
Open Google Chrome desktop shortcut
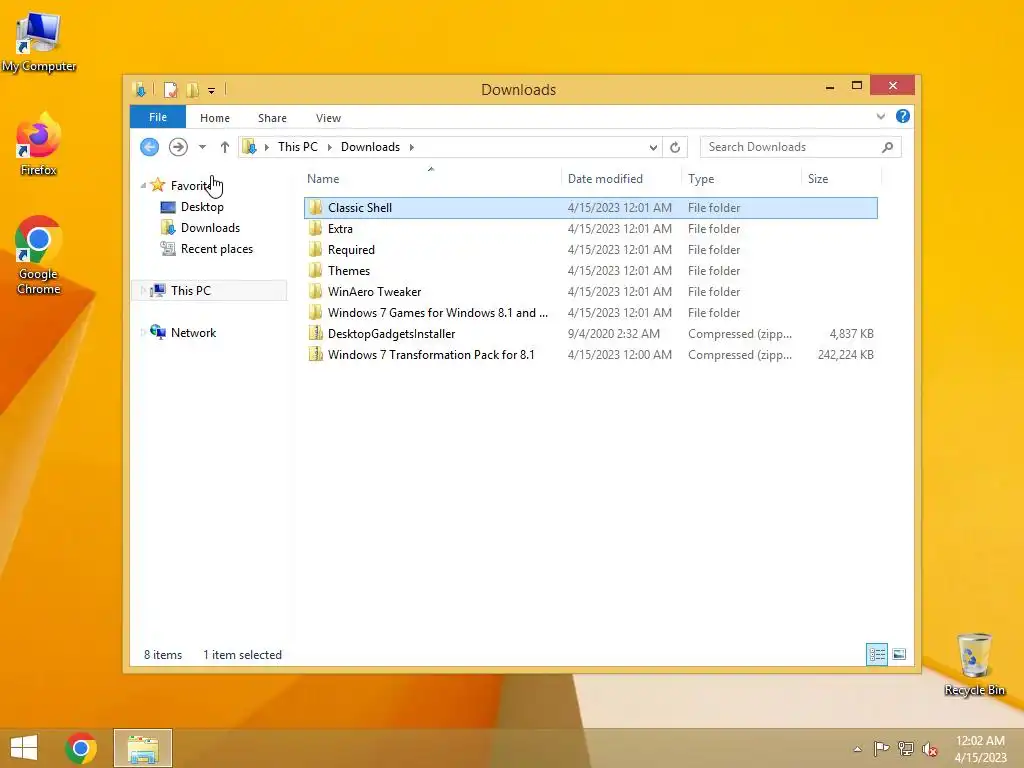(x=39, y=255)
